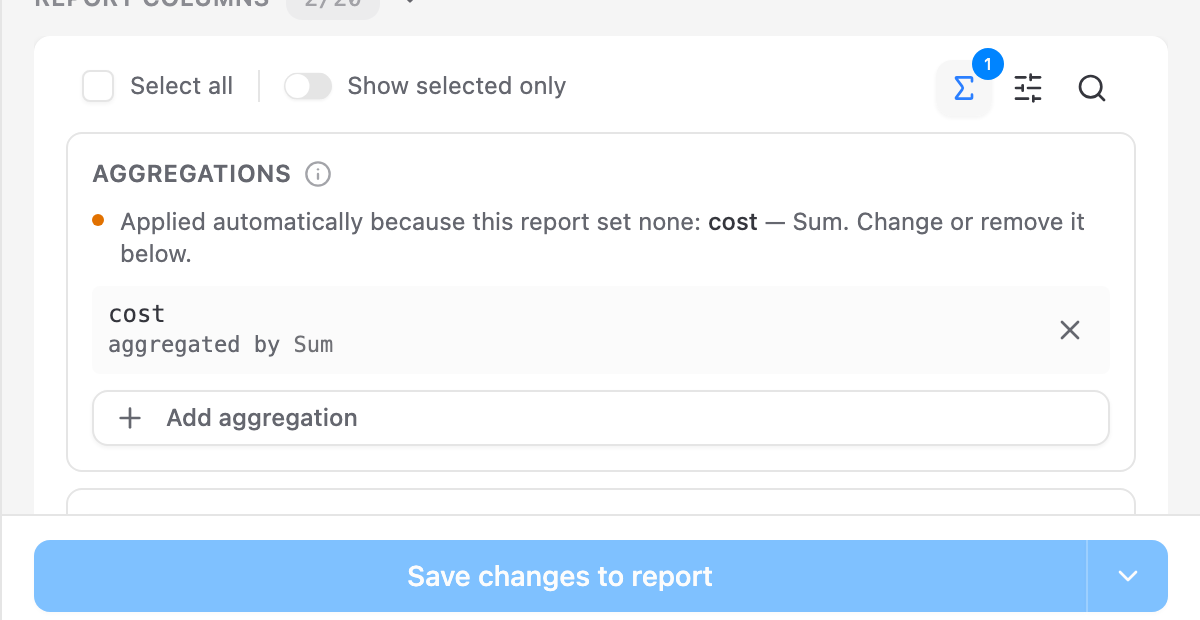Expand the Report Columns chevron
The width and height of the screenshot is (1200, 620).
pos(408,3)
